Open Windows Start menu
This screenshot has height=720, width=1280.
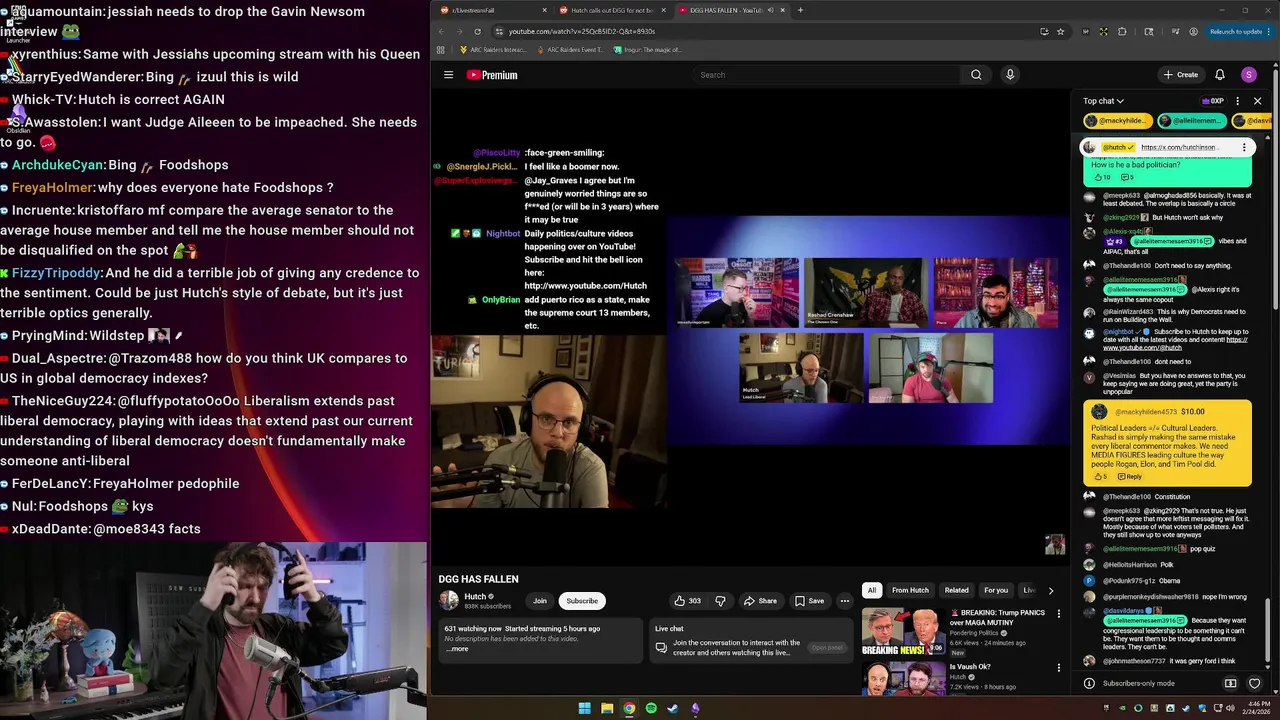click(x=584, y=708)
